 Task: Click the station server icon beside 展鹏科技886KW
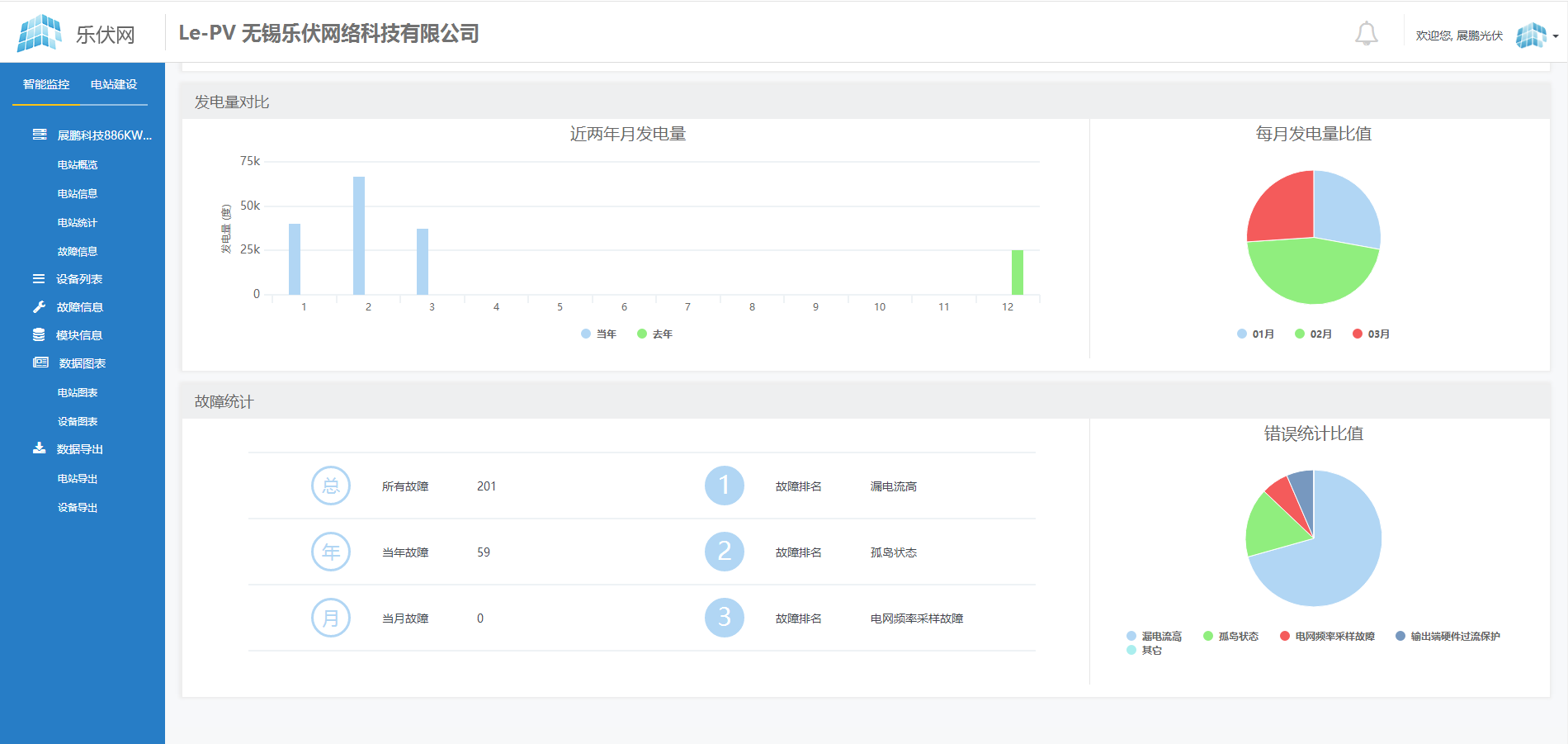[x=39, y=135]
